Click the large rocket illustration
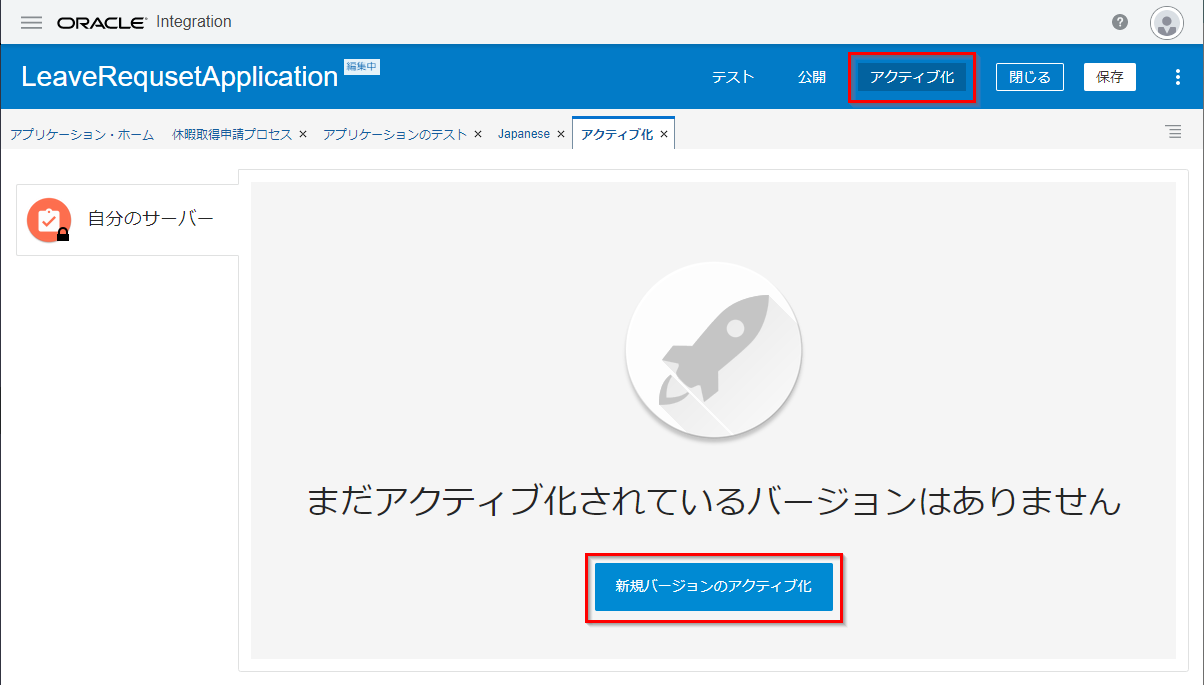 [713, 350]
